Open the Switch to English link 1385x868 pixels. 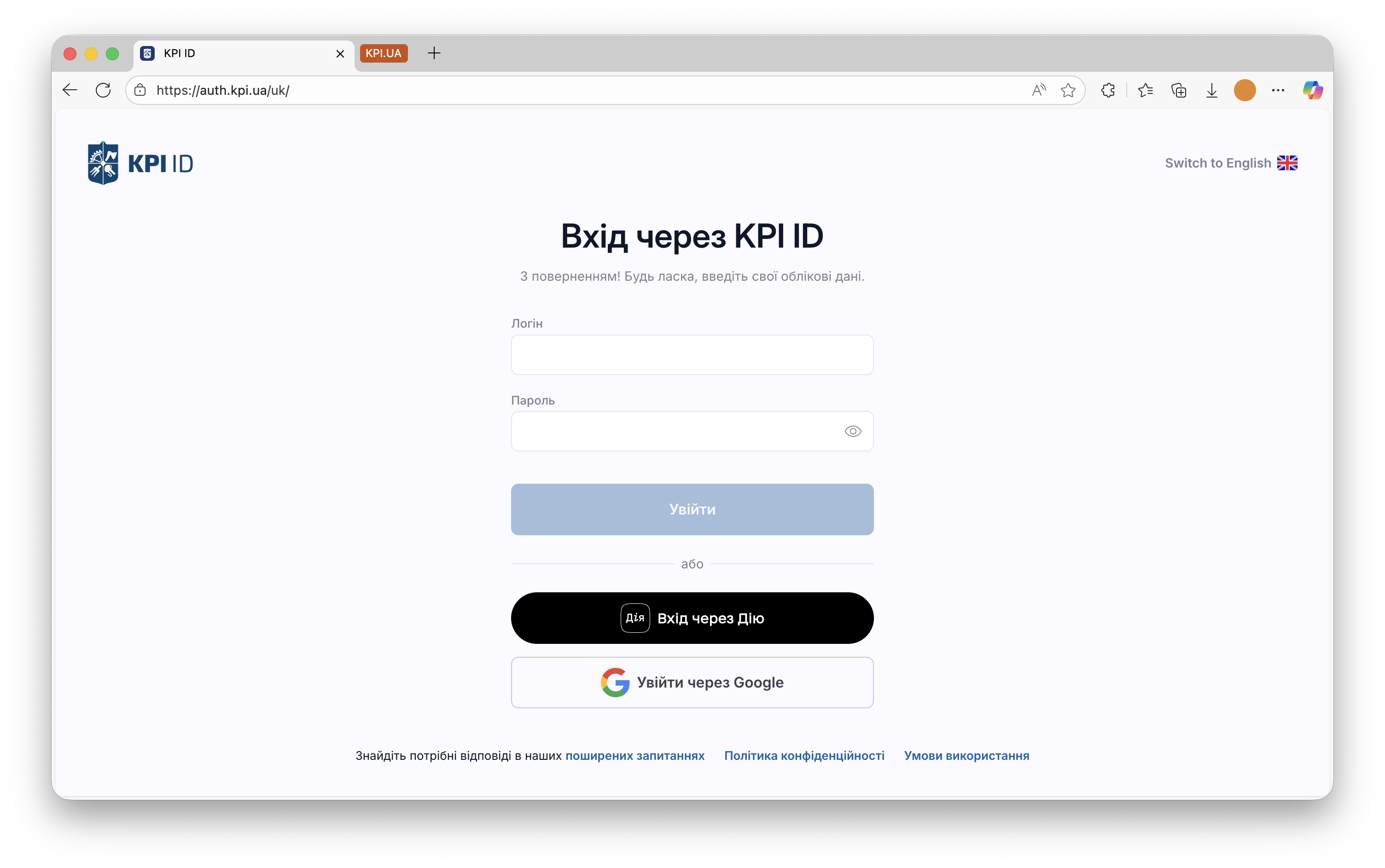(1217, 162)
